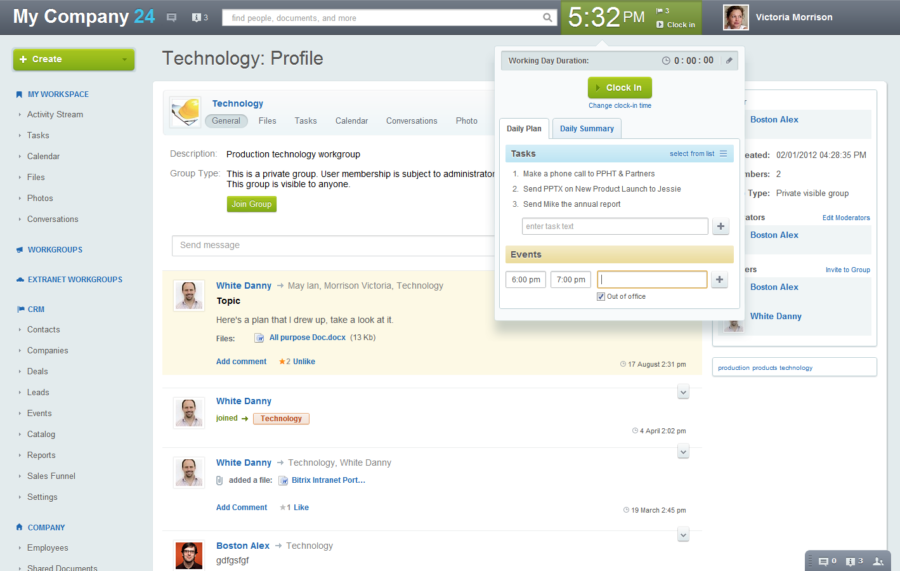The image size is (900, 571).
Task: Add task with plus button beside task field
Action: [720, 226]
